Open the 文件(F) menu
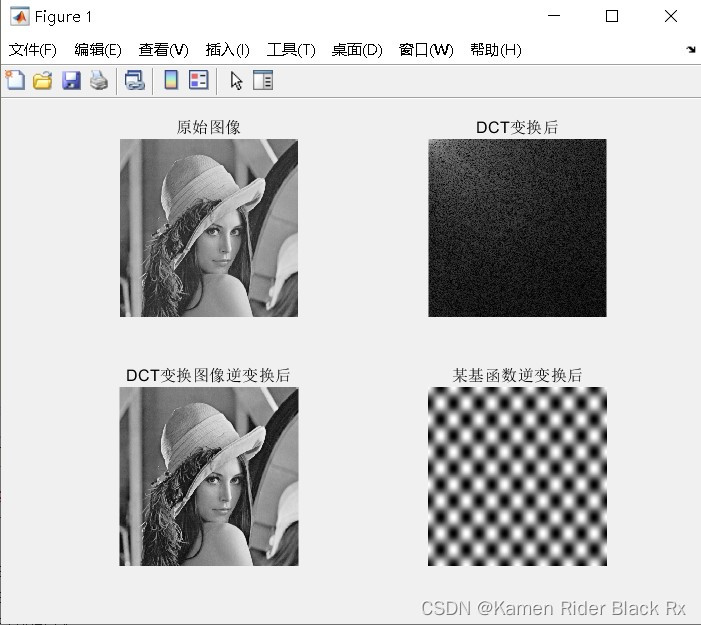 point(33,50)
